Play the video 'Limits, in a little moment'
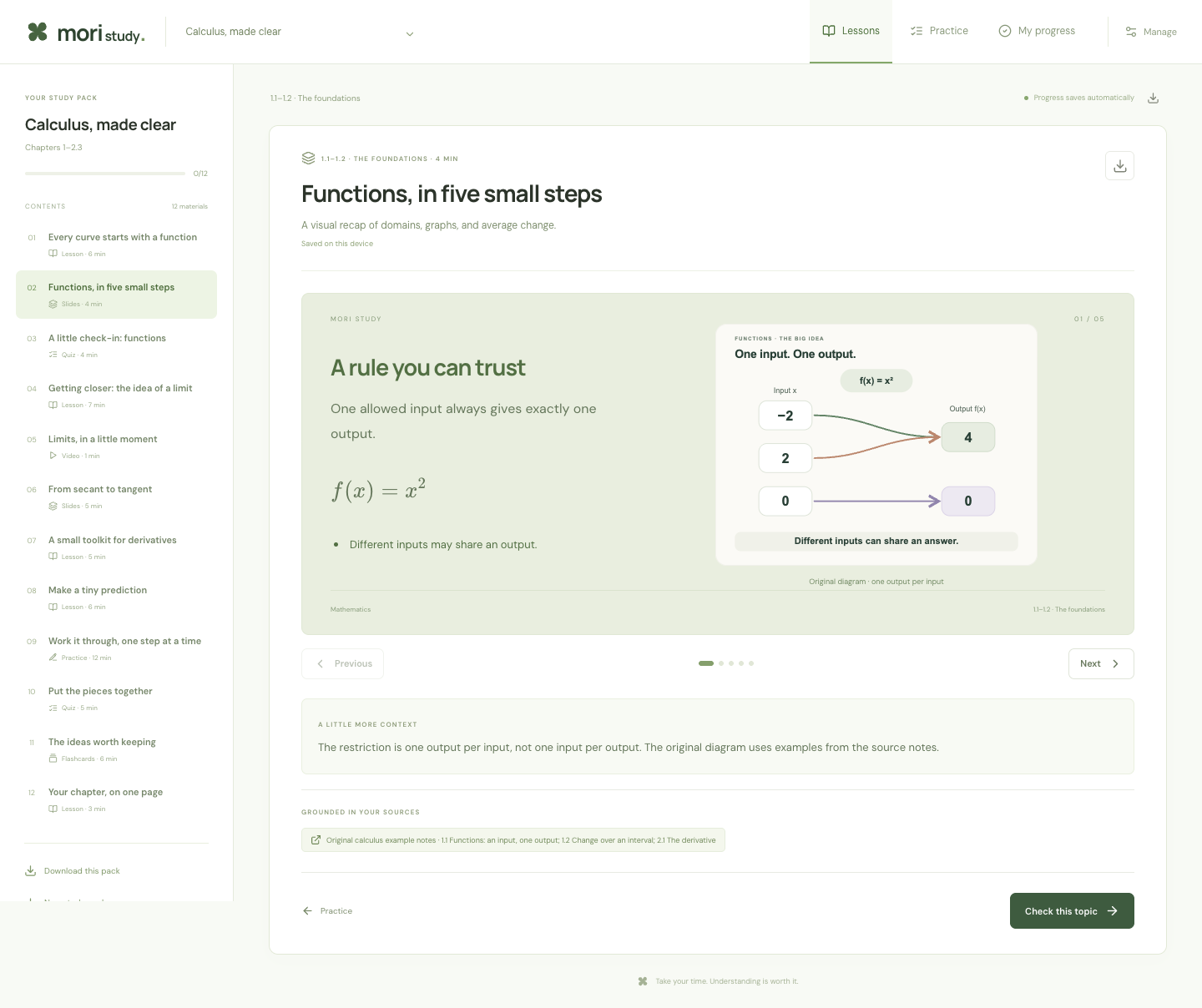 click(x=116, y=446)
